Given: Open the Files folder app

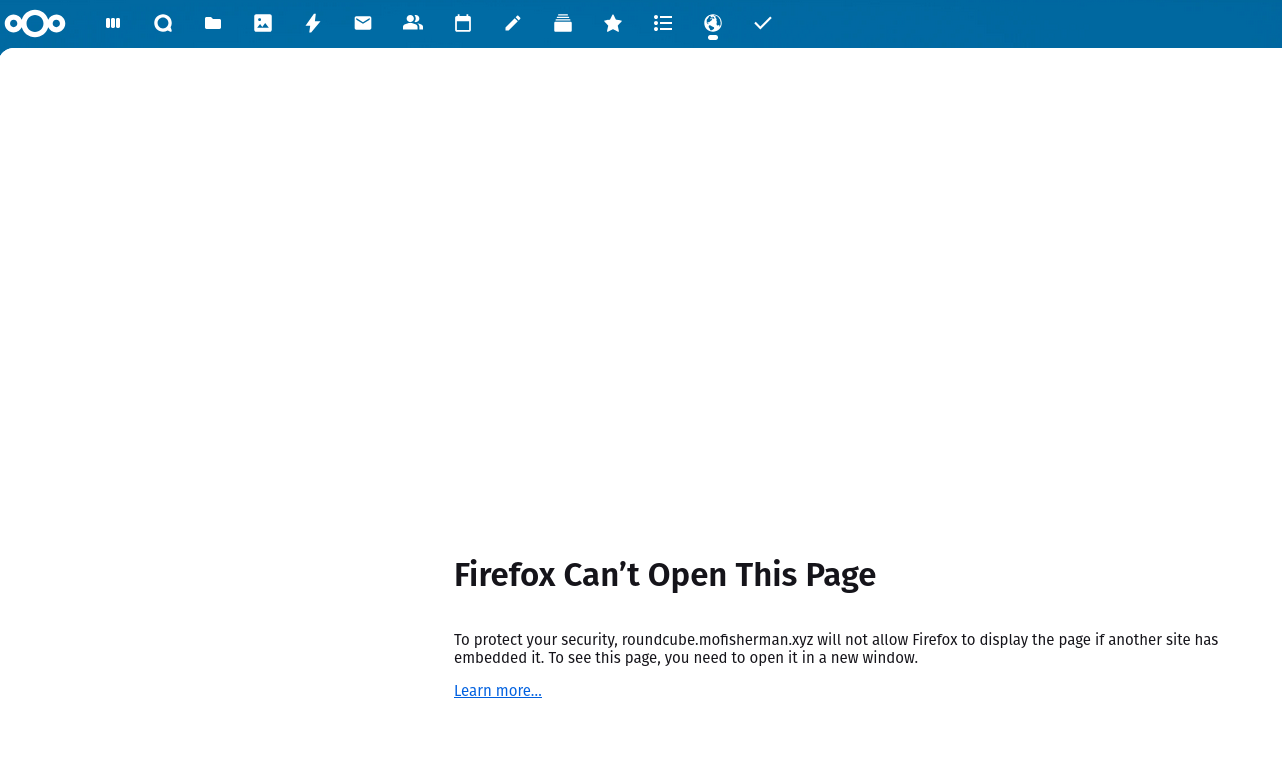Looking at the screenshot, I should [213, 23].
